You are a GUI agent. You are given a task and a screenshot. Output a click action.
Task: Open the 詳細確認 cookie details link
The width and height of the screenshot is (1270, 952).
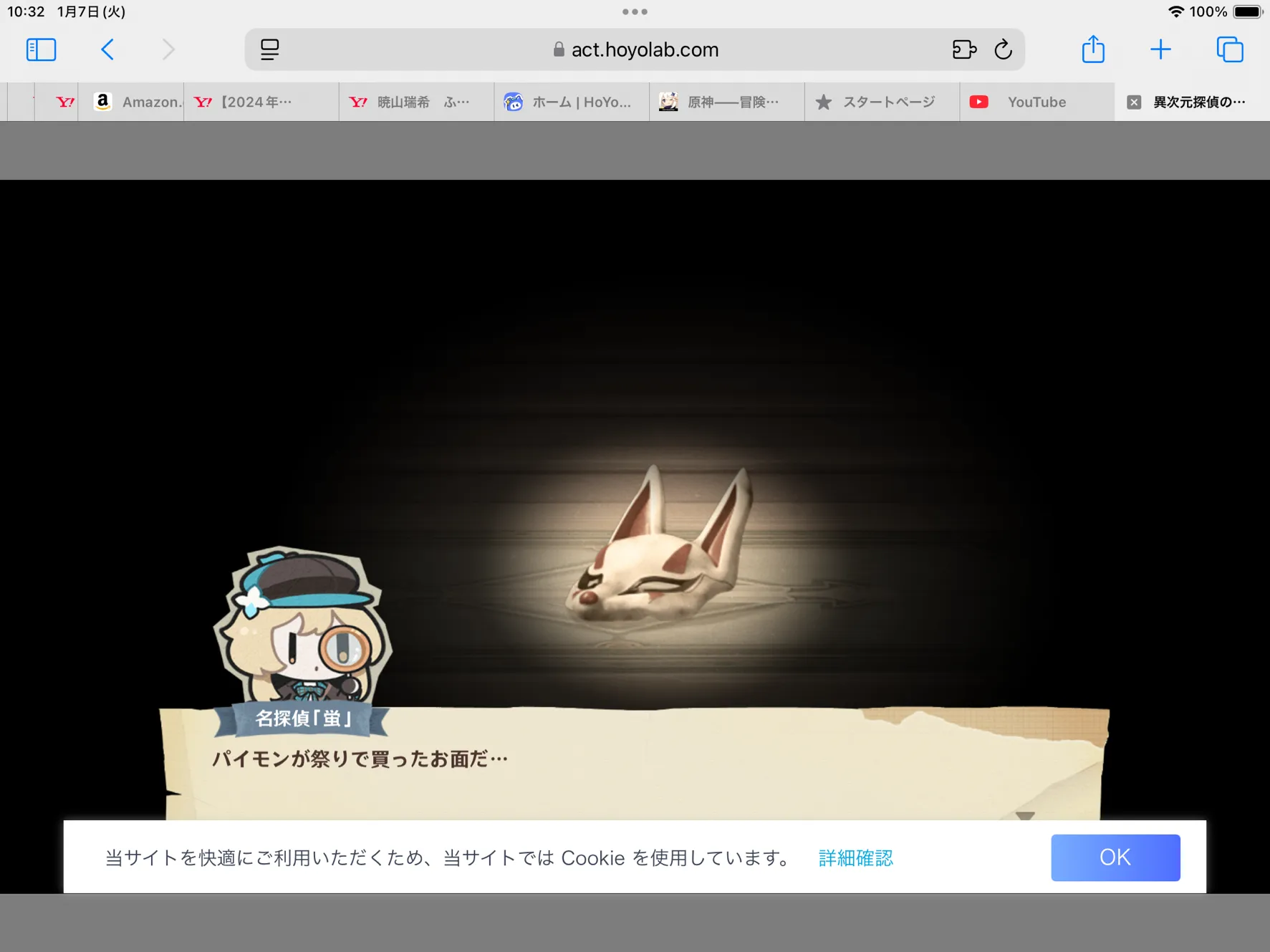855,858
